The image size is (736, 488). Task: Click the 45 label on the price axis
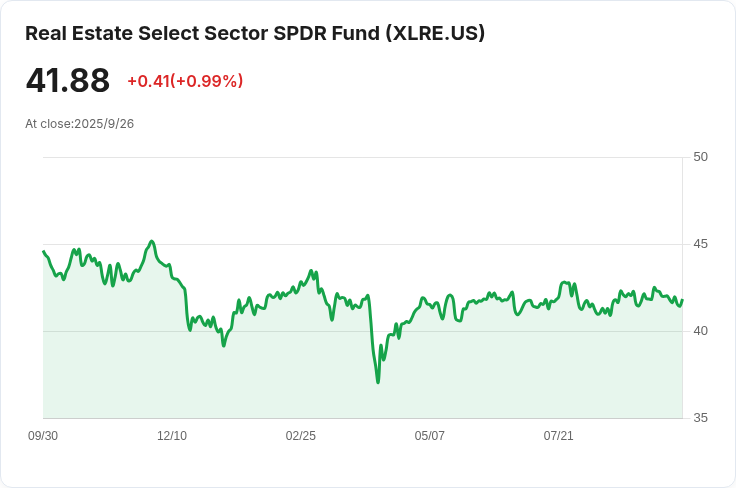click(700, 244)
